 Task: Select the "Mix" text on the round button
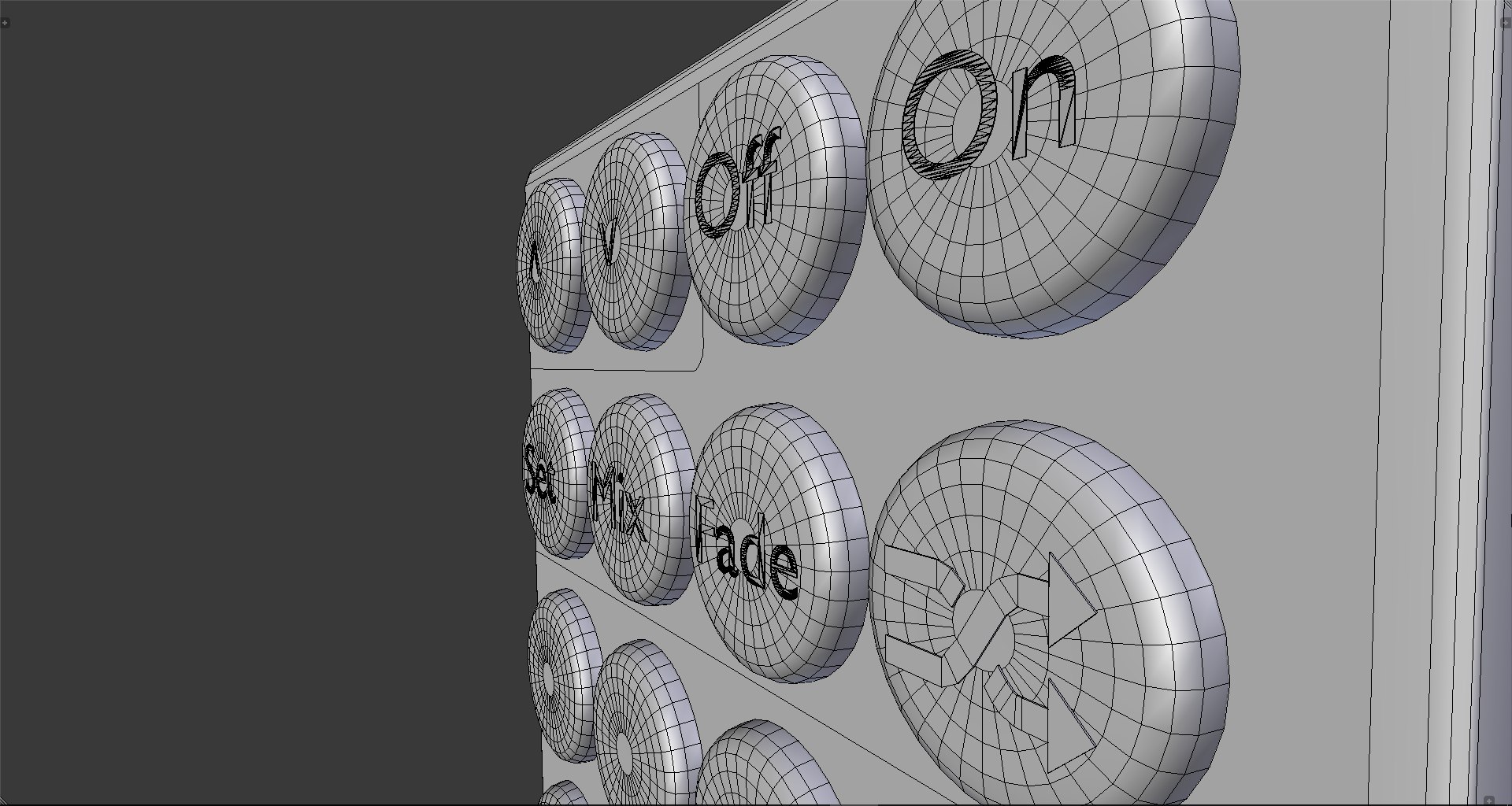tap(618, 502)
